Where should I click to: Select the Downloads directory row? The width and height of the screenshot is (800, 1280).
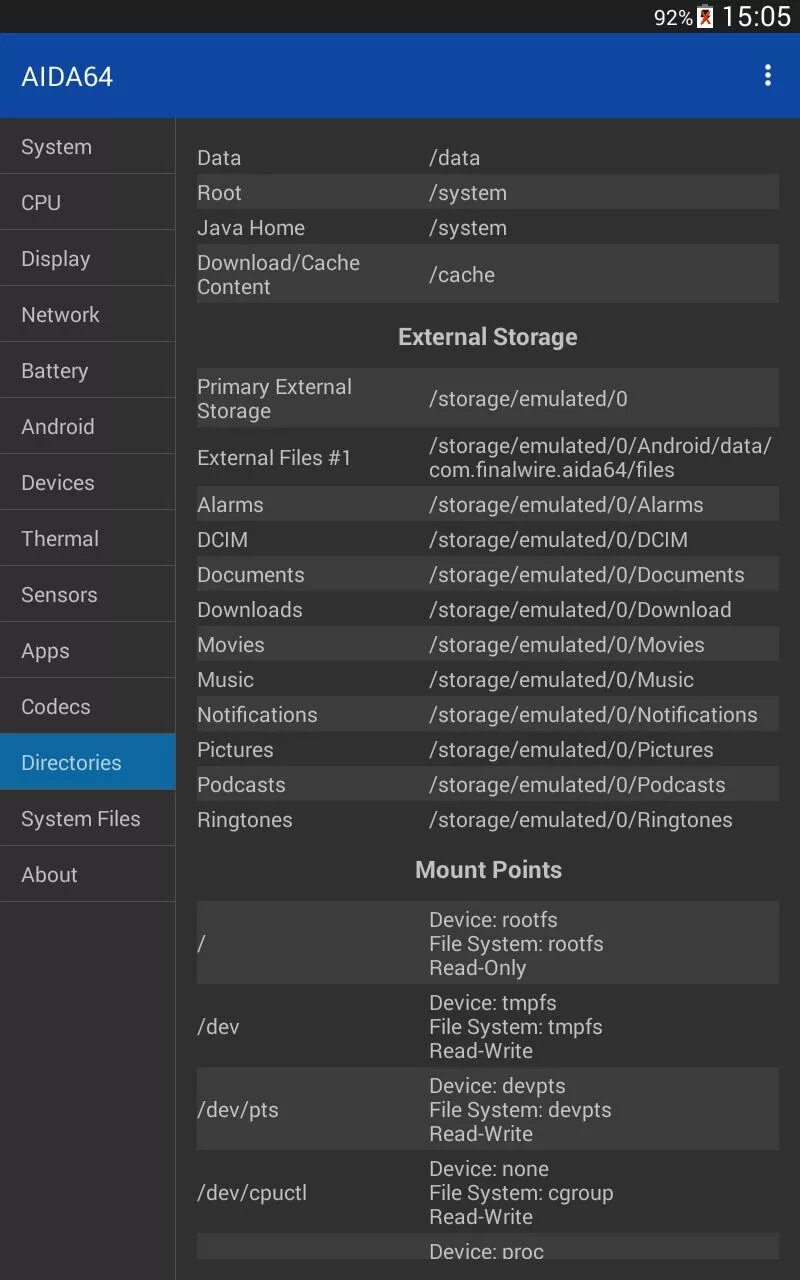487,610
